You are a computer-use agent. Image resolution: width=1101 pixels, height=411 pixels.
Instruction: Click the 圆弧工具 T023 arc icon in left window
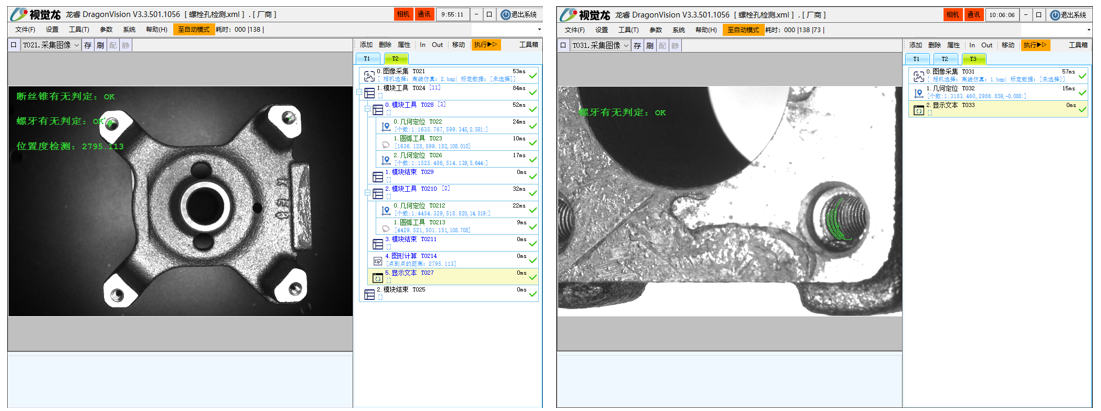[385, 143]
